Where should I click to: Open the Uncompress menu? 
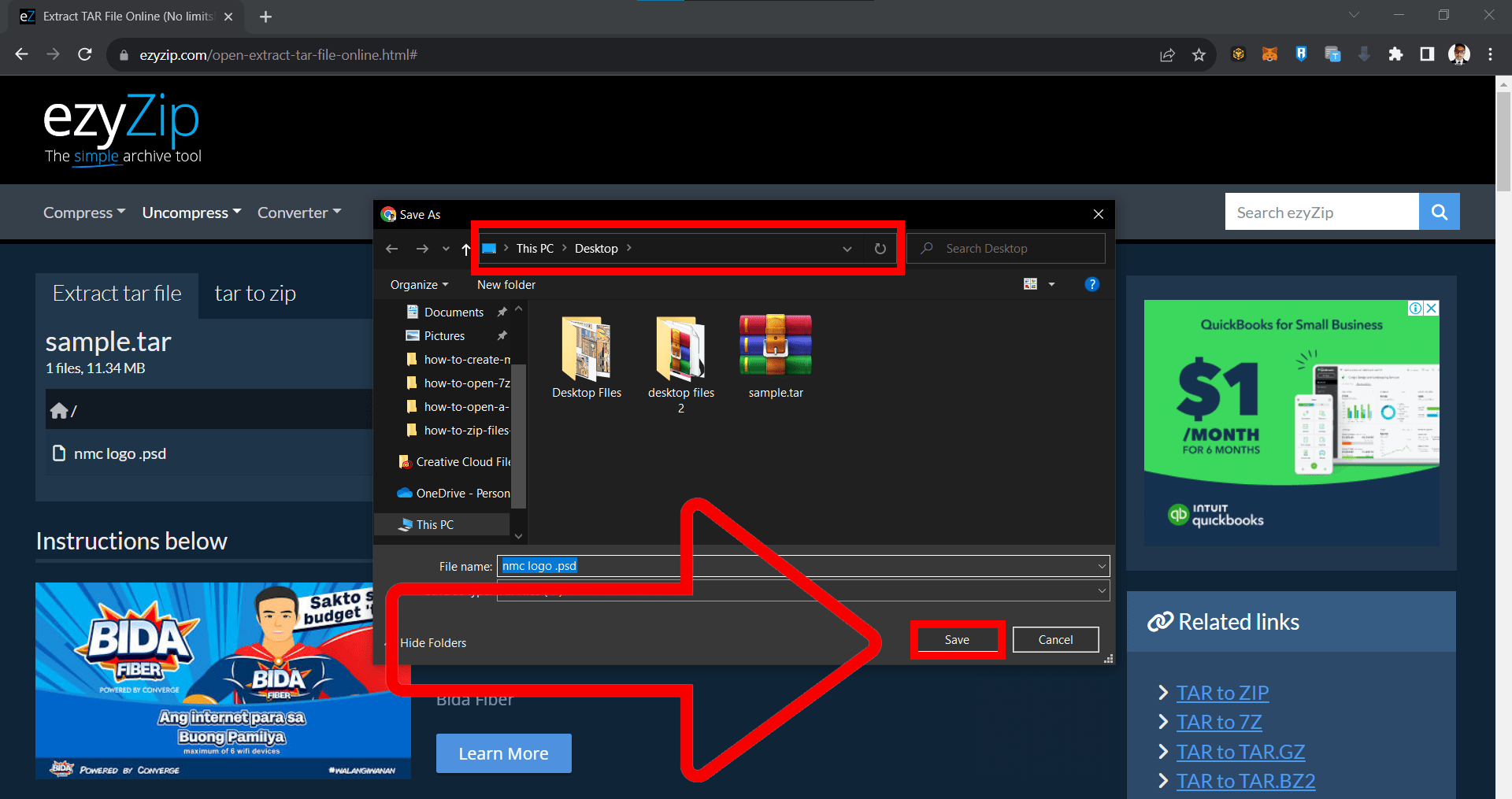click(x=191, y=212)
